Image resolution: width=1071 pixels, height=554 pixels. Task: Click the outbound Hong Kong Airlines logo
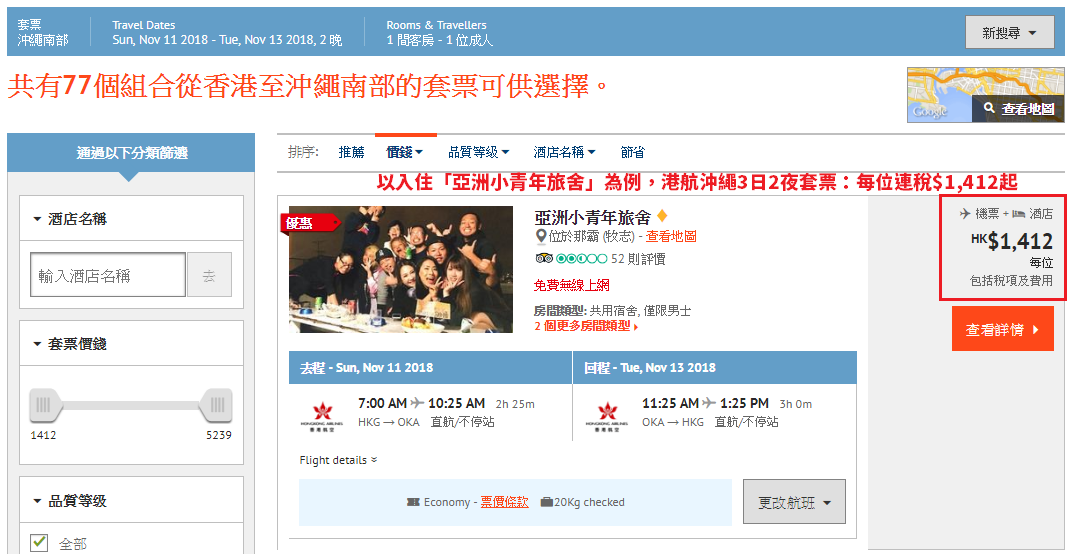[x=321, y=415]
